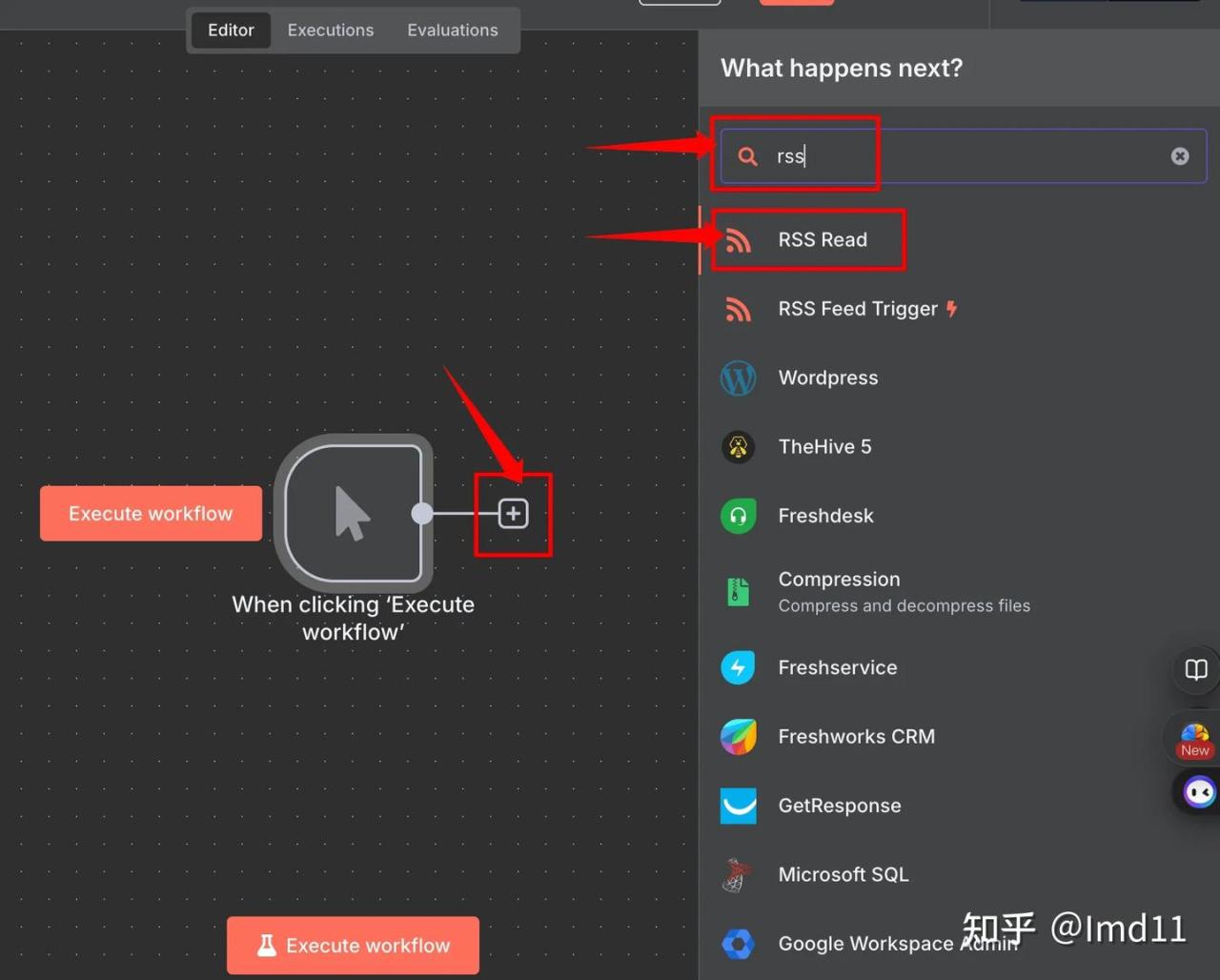Click the GetResponse blue icon

[738, 806]
